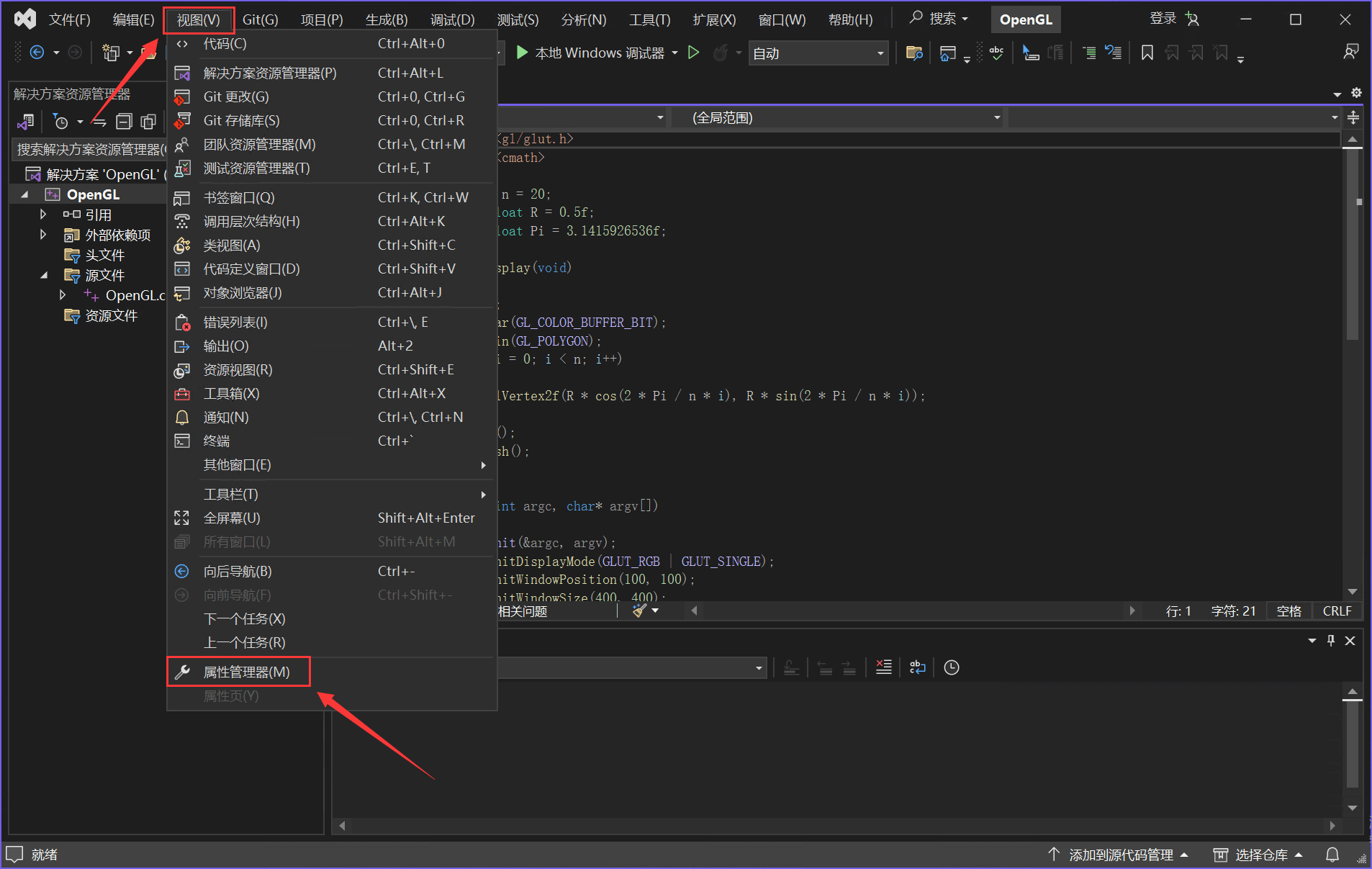Click the 搜索解决方案资源管理器 search field
Image resolution: width=1372 pixels, height=869 pixels.
pyautogui.click(x=91, y=149)
